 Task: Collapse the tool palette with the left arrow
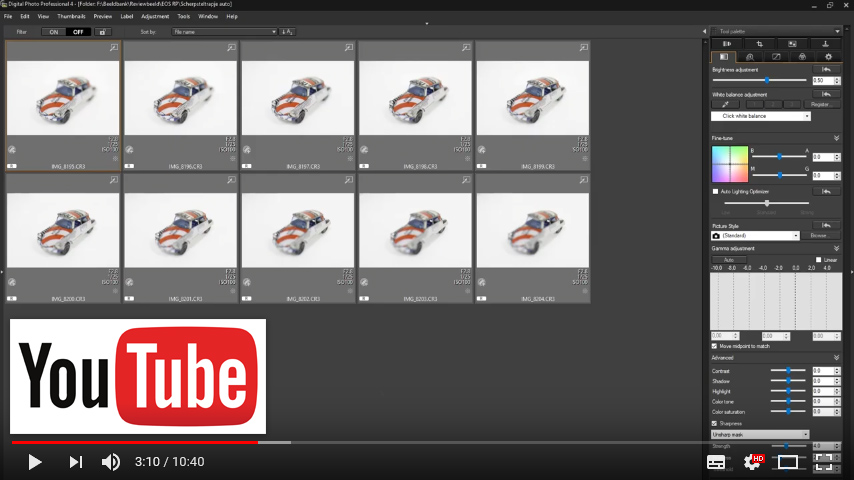(704, 32)
